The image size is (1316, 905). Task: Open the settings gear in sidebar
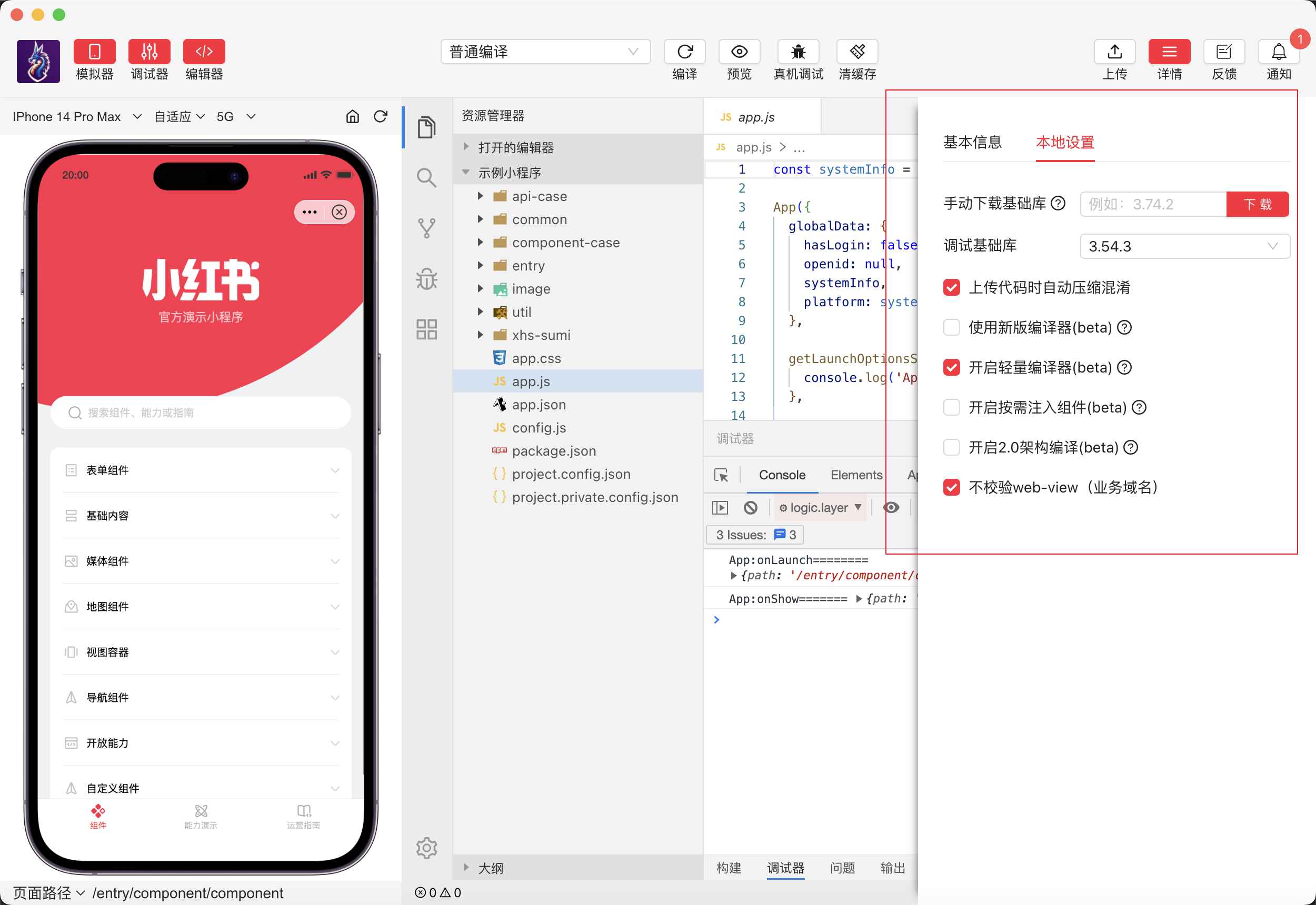pos(426,848)
